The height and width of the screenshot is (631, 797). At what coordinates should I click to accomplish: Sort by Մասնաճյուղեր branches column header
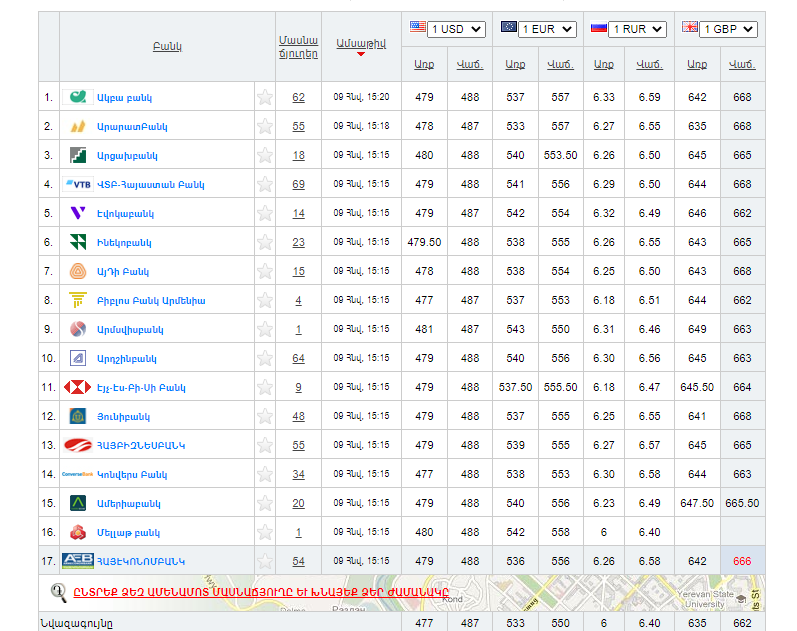tap(298, 46)
